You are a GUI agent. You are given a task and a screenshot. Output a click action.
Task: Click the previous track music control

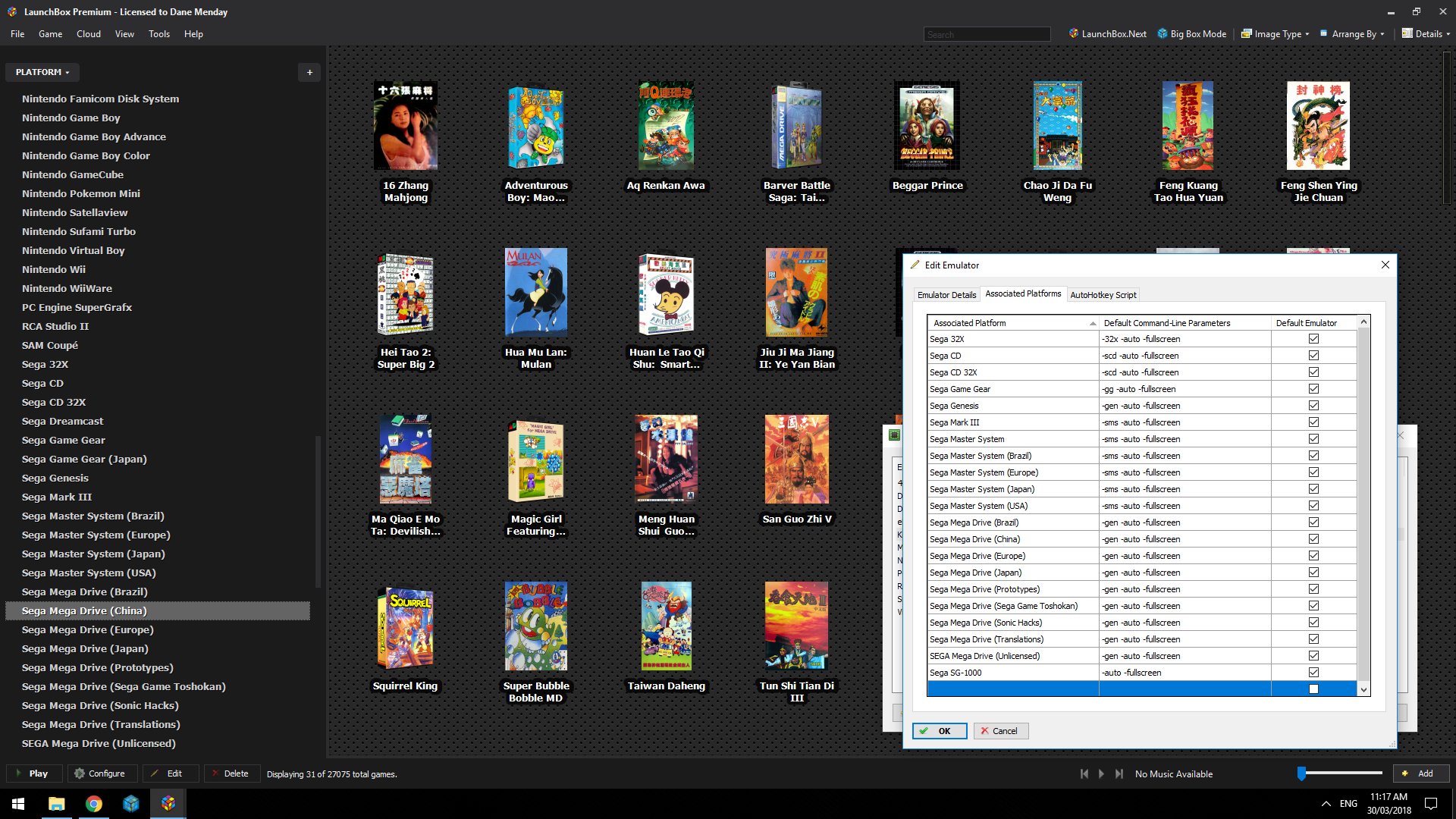[x=1084, y=773]
